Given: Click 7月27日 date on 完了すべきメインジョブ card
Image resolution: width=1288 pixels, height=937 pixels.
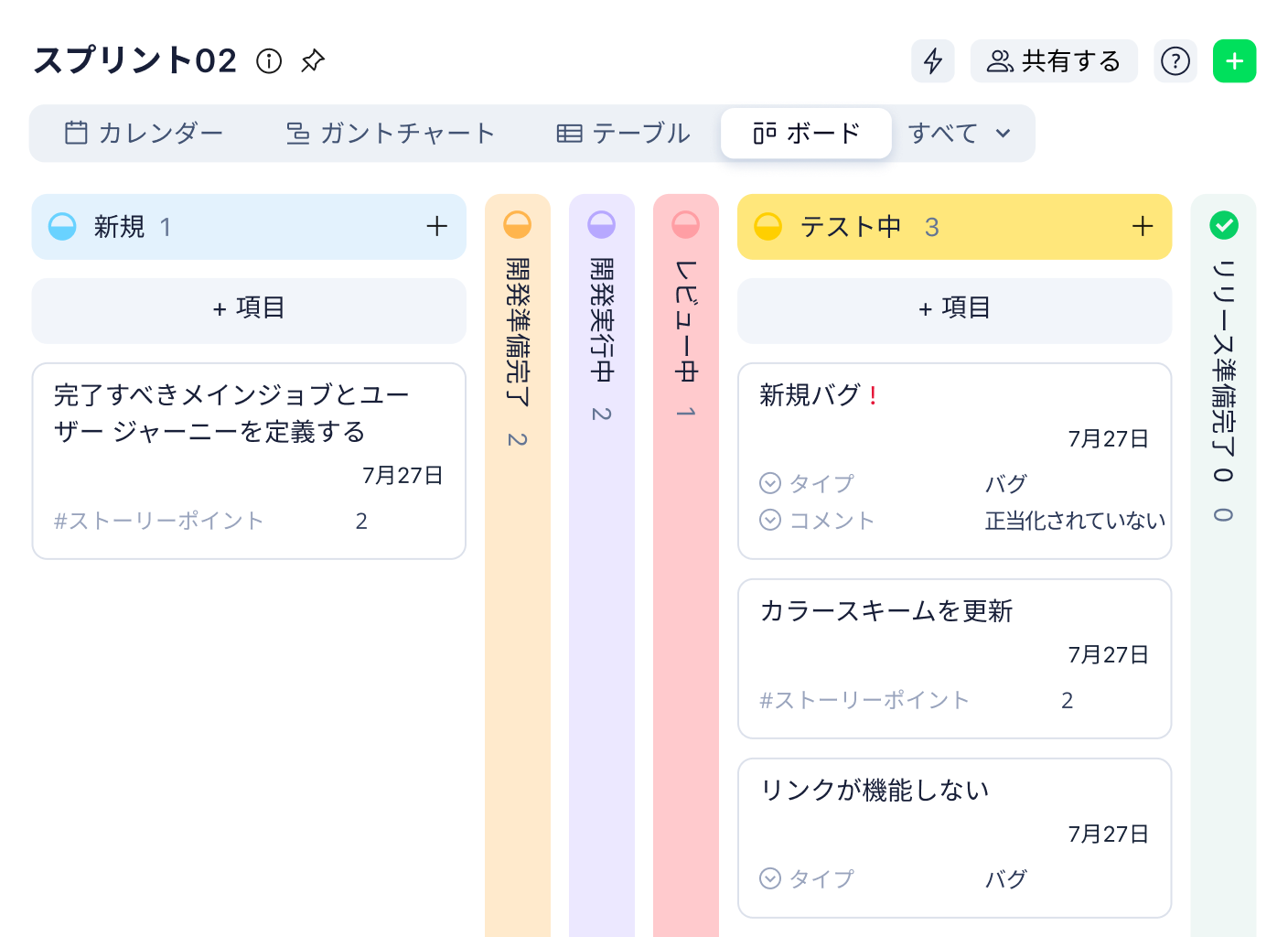Looking at the screenshot, I should 402,476.
